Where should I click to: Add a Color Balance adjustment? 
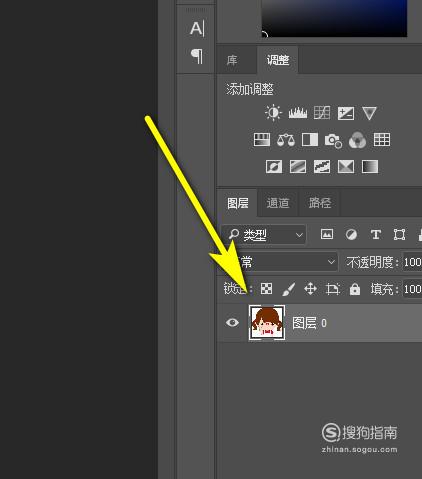click(286, 140)
